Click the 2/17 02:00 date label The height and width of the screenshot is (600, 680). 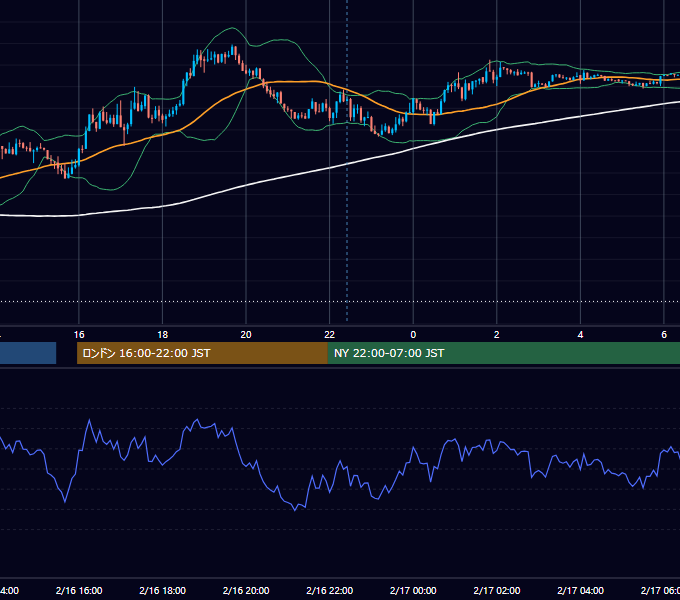[x=497, y=590]
